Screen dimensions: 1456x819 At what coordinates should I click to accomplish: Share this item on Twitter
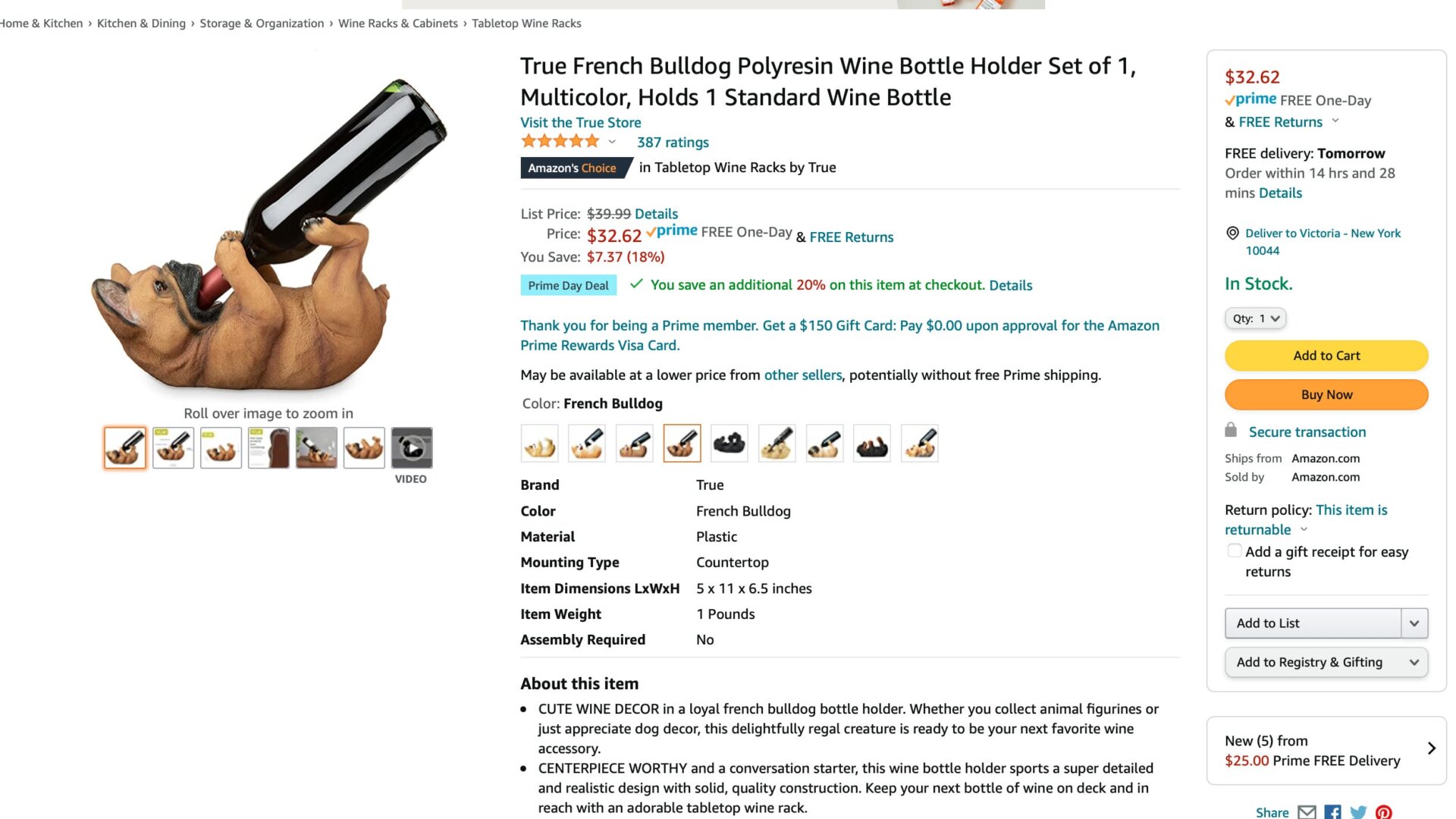coord(1359,811)
